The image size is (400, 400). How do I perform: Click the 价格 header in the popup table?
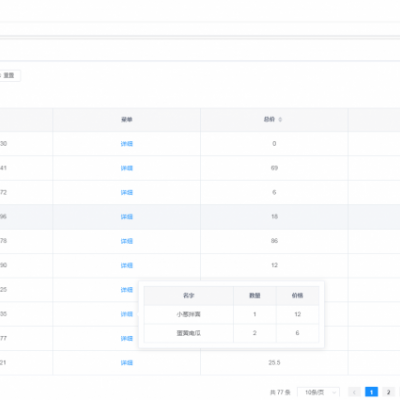coord(297,296)
